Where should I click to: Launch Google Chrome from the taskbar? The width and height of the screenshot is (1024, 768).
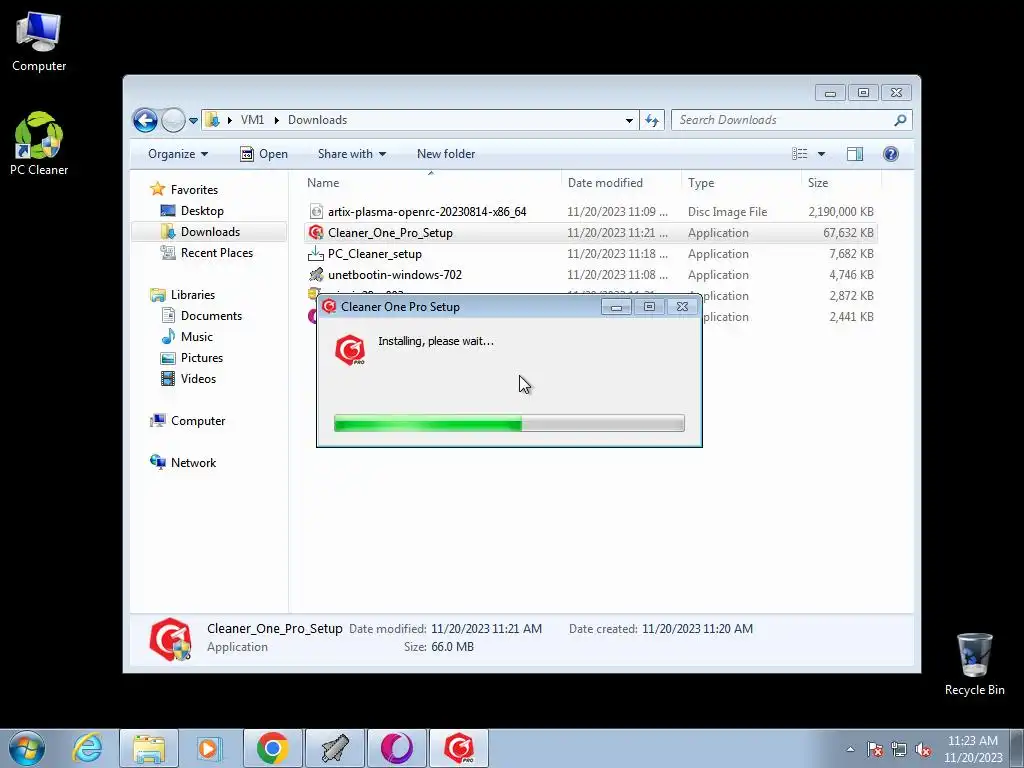(x=273, y=748)
